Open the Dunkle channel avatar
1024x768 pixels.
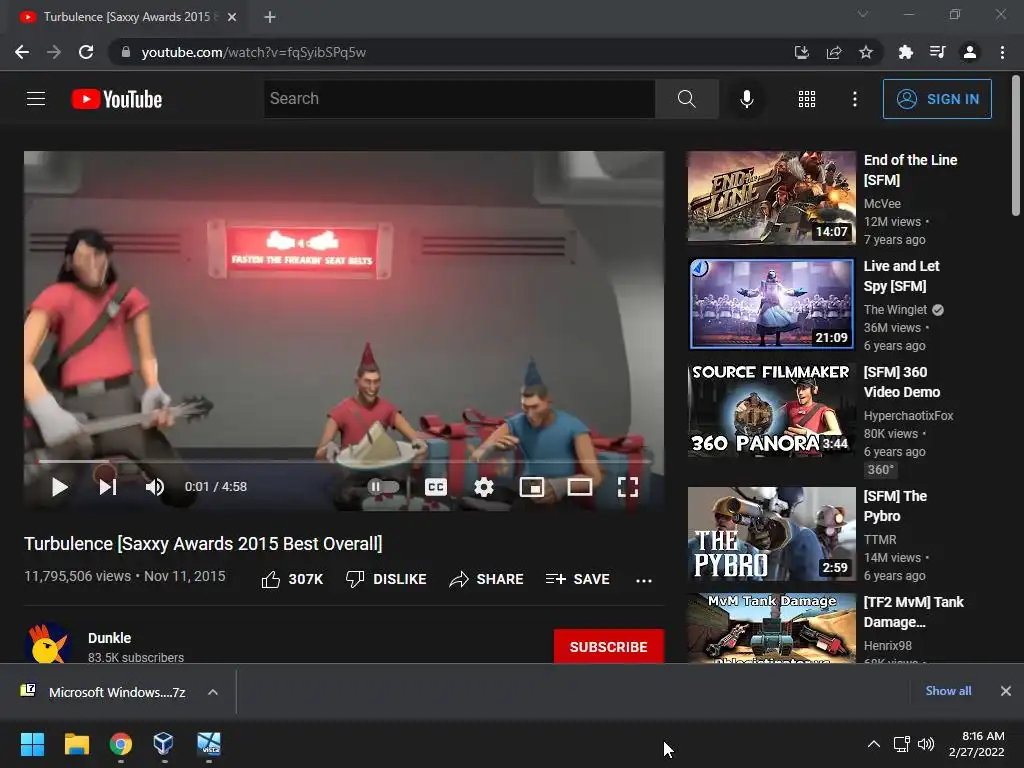(48, 643)
